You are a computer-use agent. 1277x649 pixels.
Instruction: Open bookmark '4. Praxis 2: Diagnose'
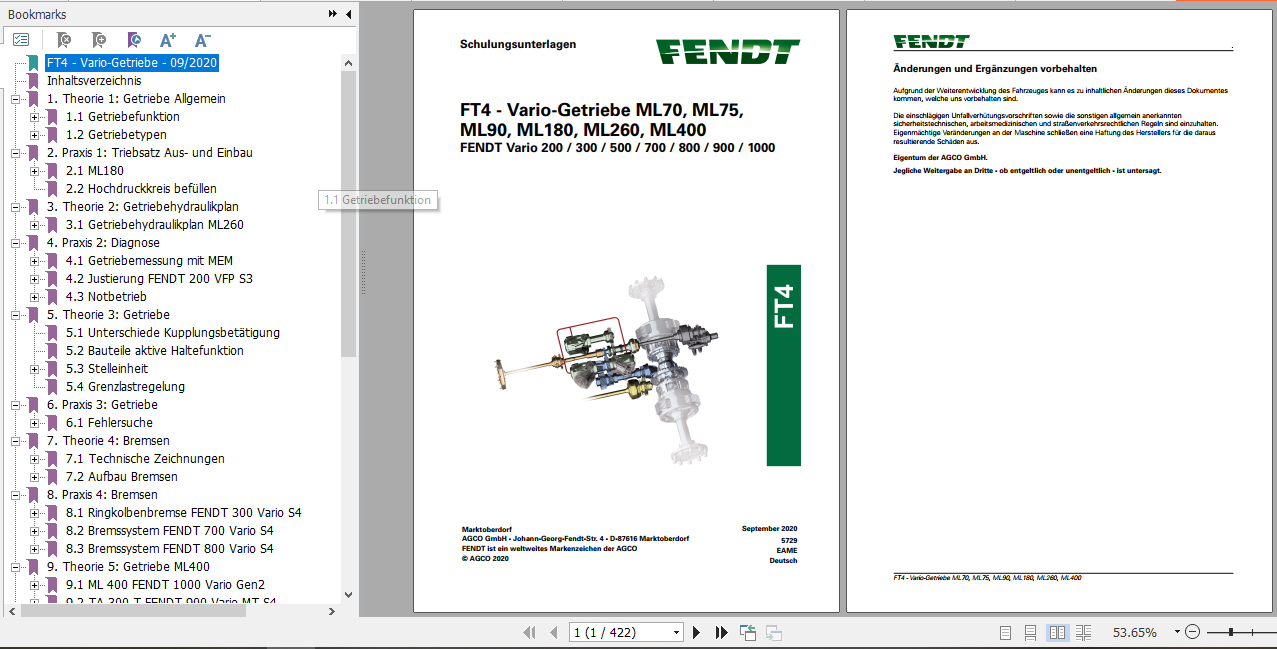pos(103,243)
